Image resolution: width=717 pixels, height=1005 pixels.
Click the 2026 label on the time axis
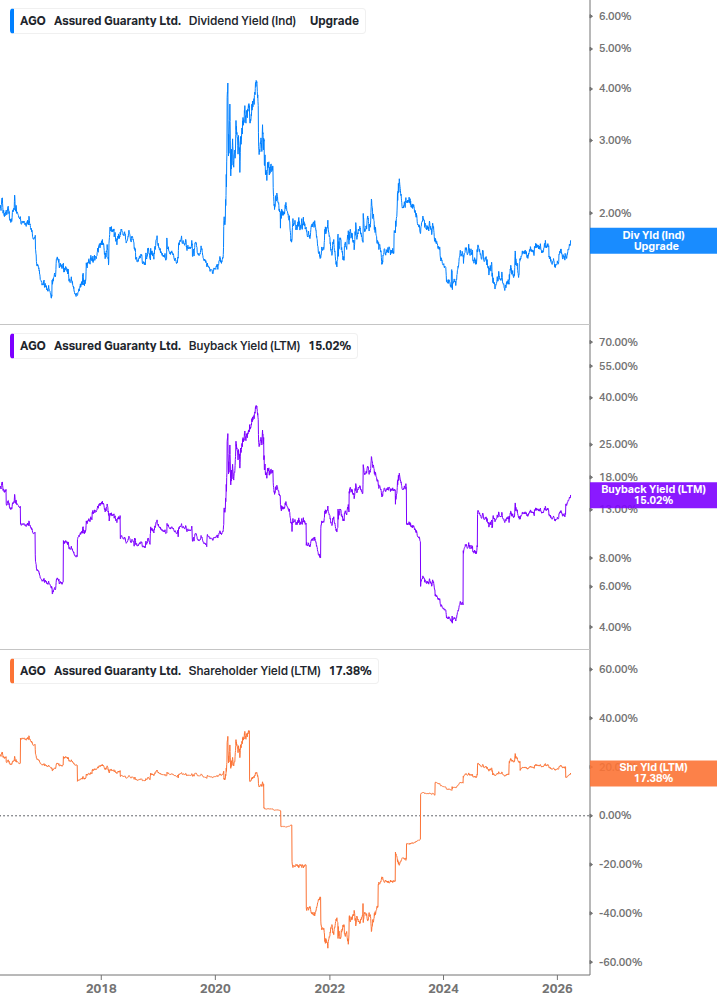[x=557, y=988]
